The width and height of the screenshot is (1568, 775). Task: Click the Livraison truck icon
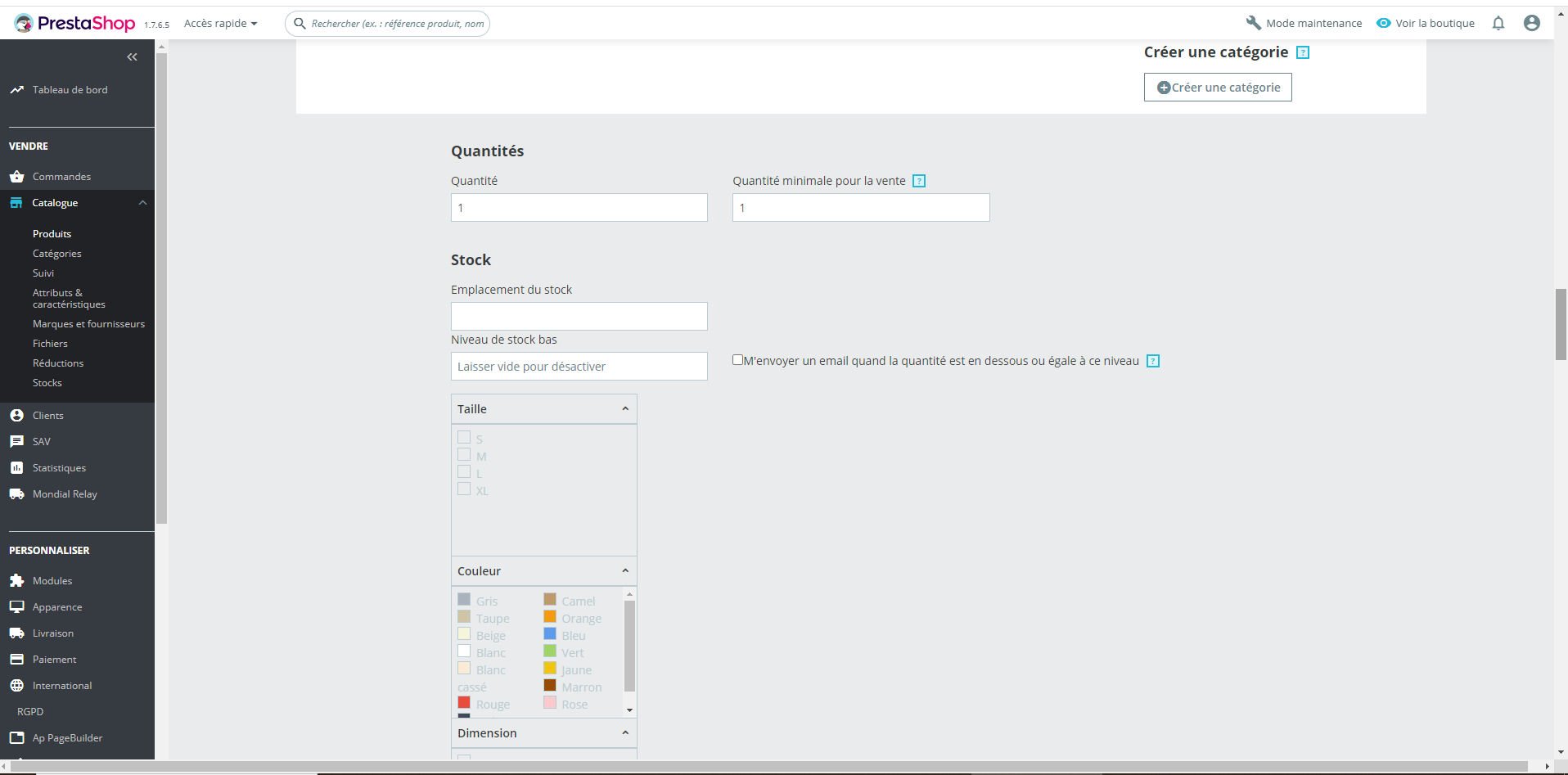coord(16,633)
